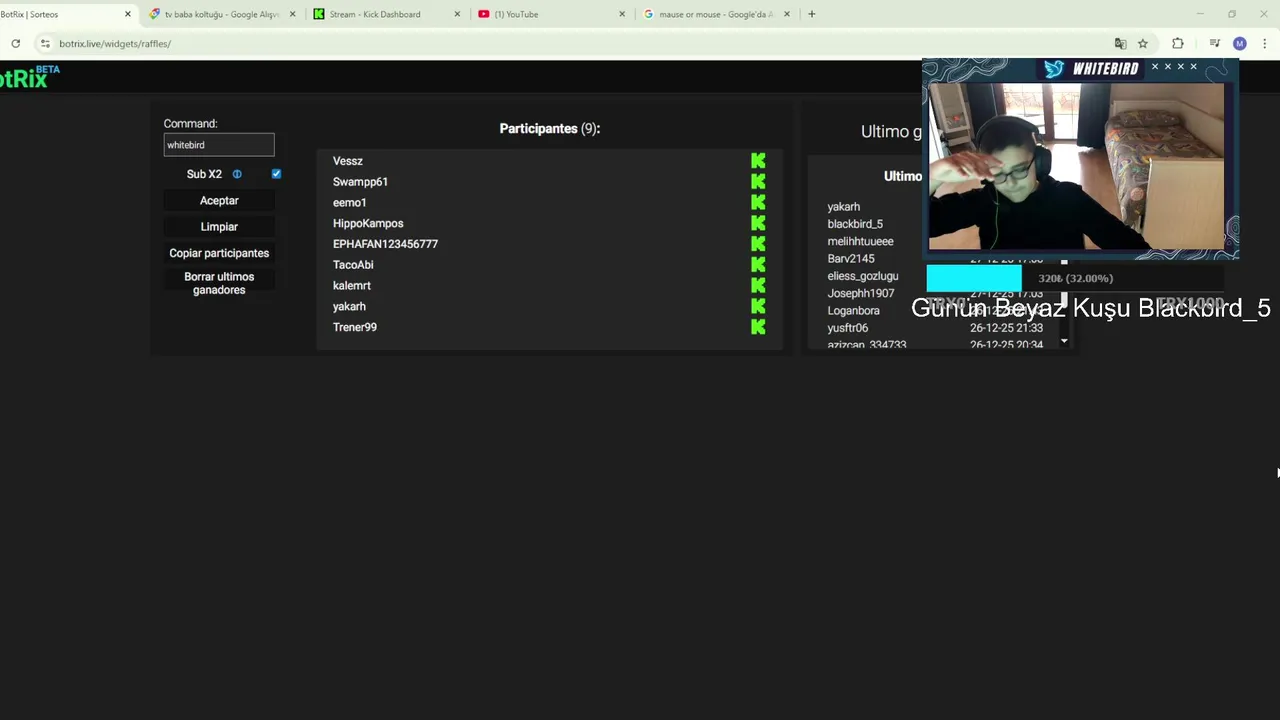Click Kick icon next to Swampp61
Viewport: 1280px width, 720px height.
[x=758, y=182]
